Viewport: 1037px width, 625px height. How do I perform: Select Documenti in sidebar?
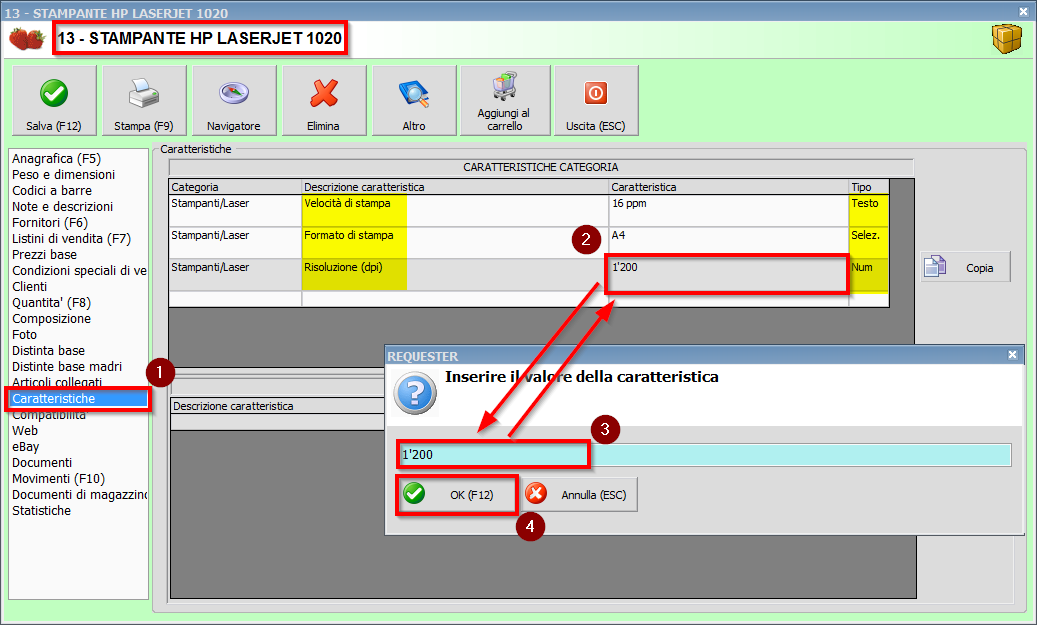(42, 462)
